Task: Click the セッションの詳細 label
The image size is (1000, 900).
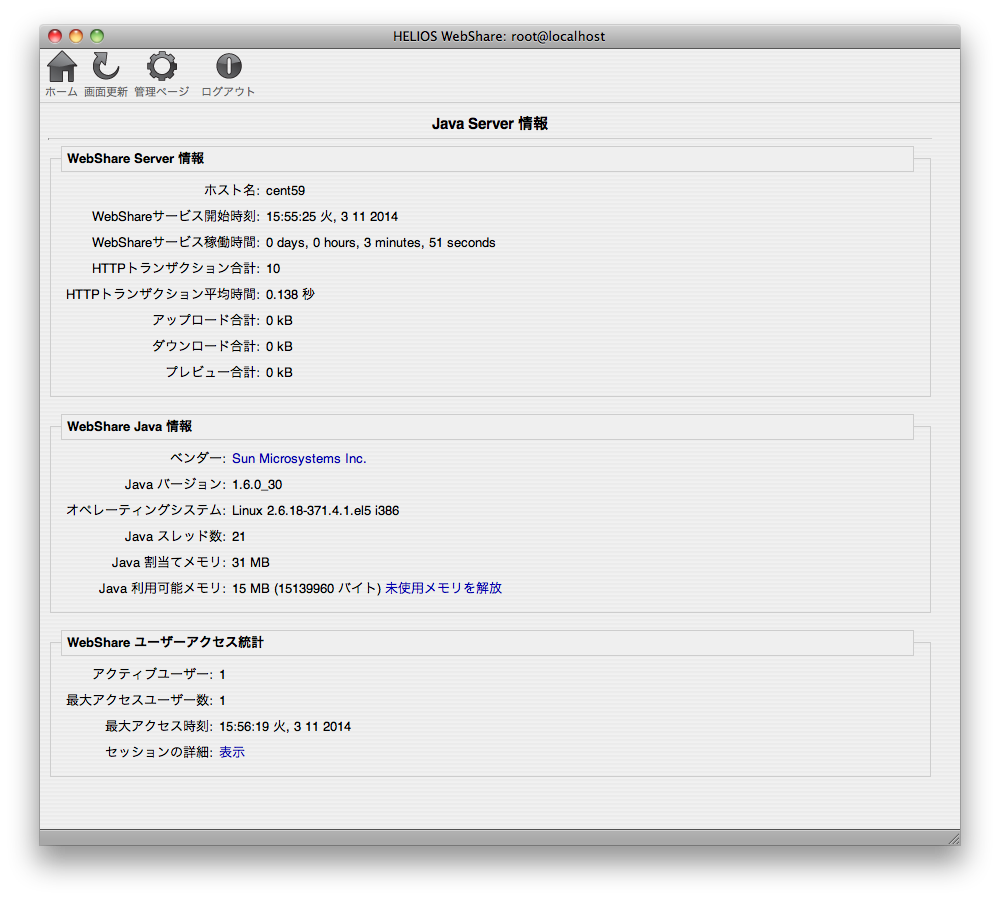Action: click(x=159, y=753)
